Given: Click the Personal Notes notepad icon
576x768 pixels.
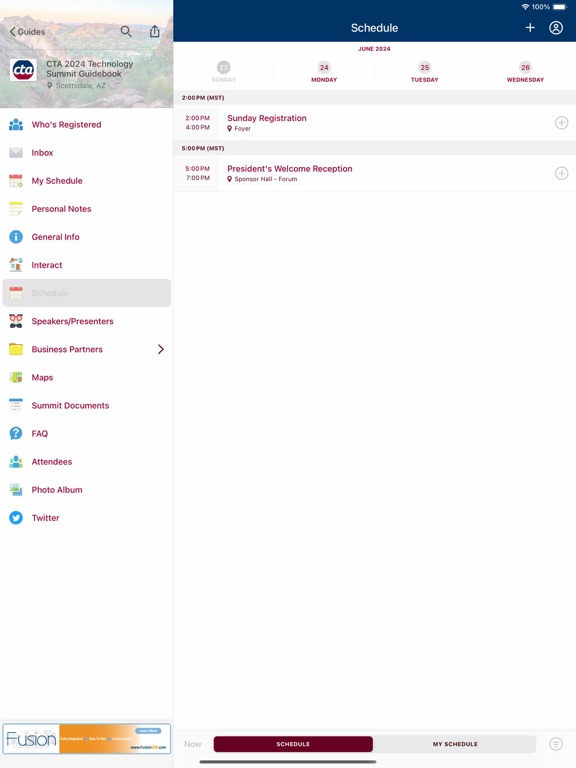Looking at the screenshot, I should pyautogui.click(x=16, y=209).
